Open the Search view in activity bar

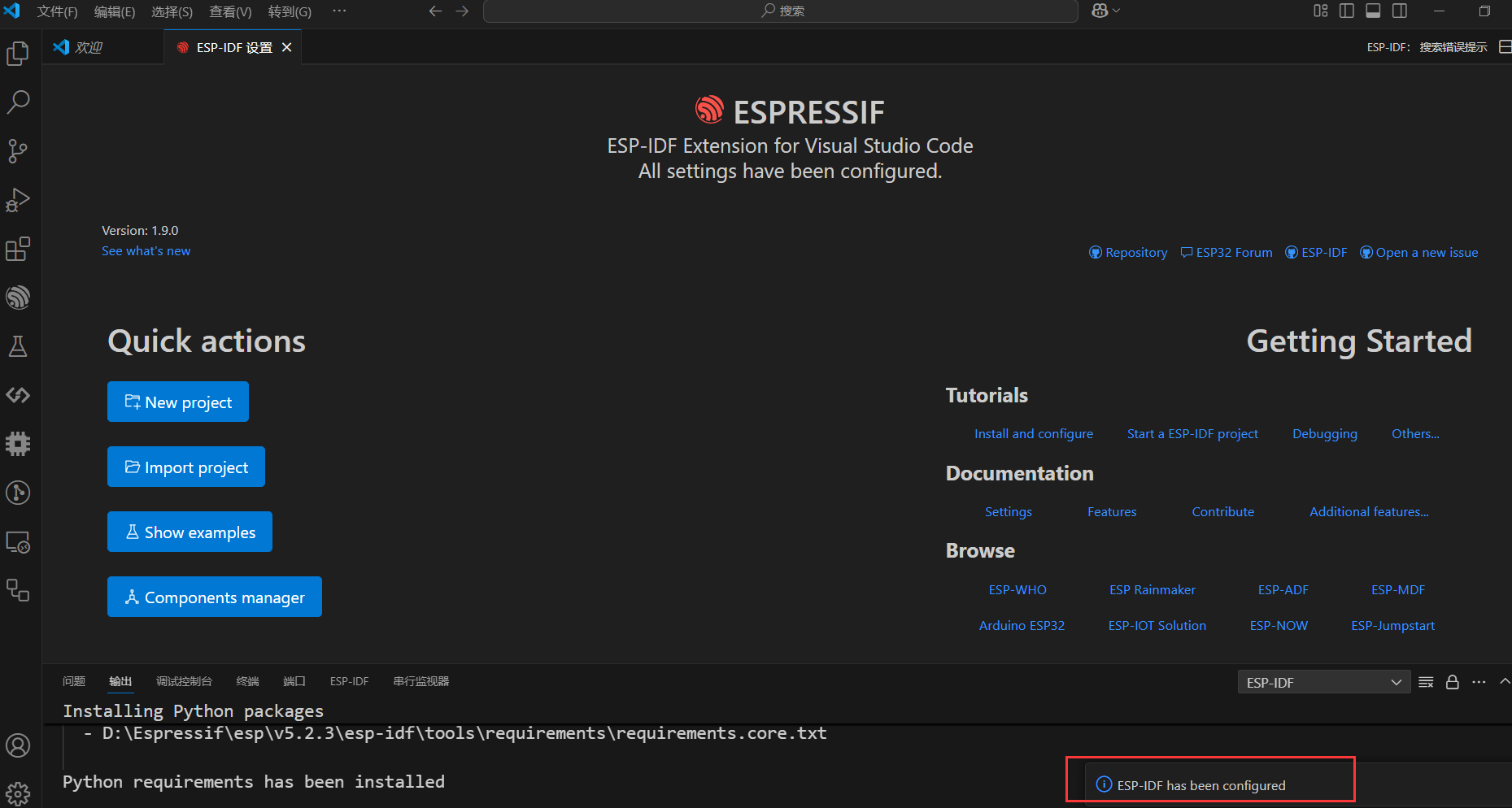18,102
